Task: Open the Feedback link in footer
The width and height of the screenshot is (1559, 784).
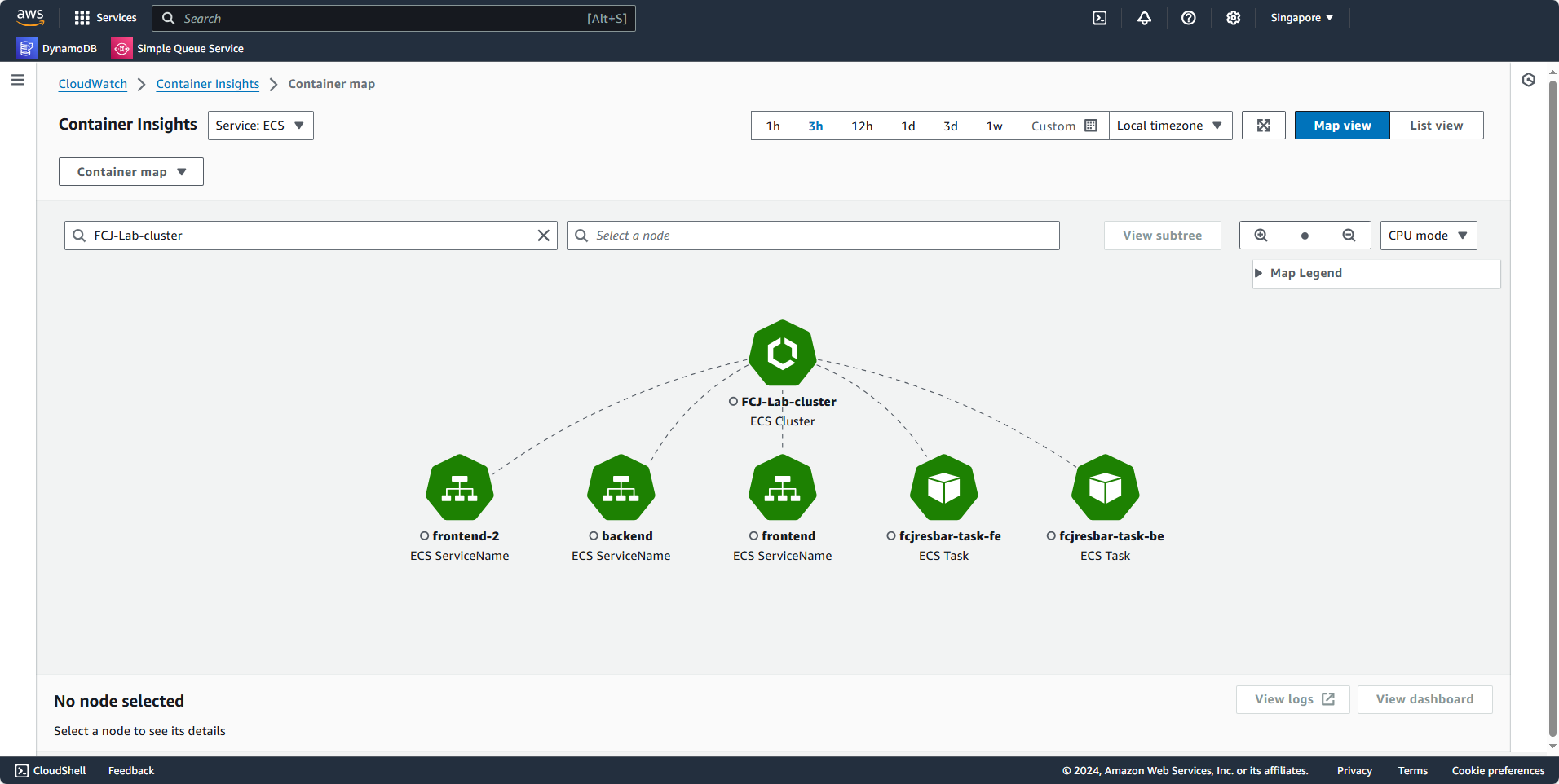Action: click(x=131, y=770)
